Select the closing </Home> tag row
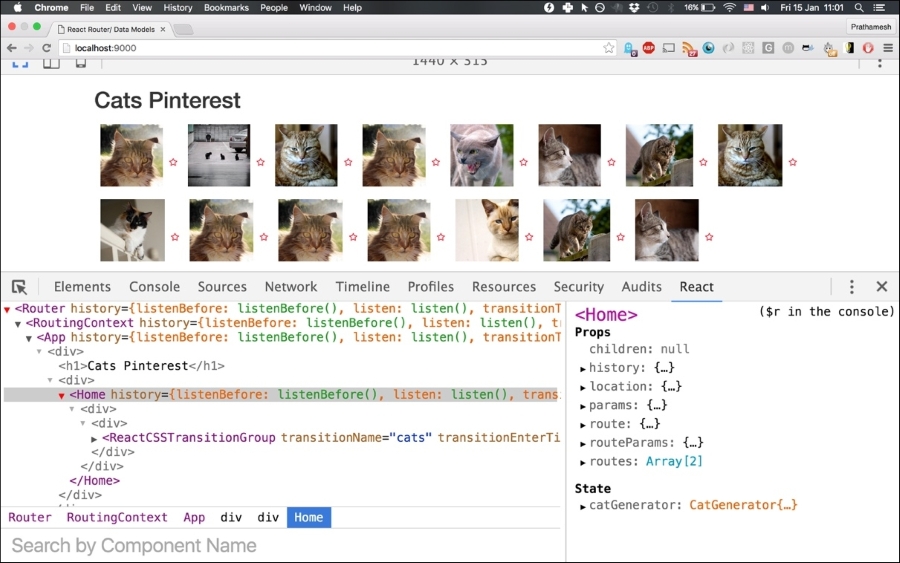The image size is (900, 563). (x=95, y=480)
